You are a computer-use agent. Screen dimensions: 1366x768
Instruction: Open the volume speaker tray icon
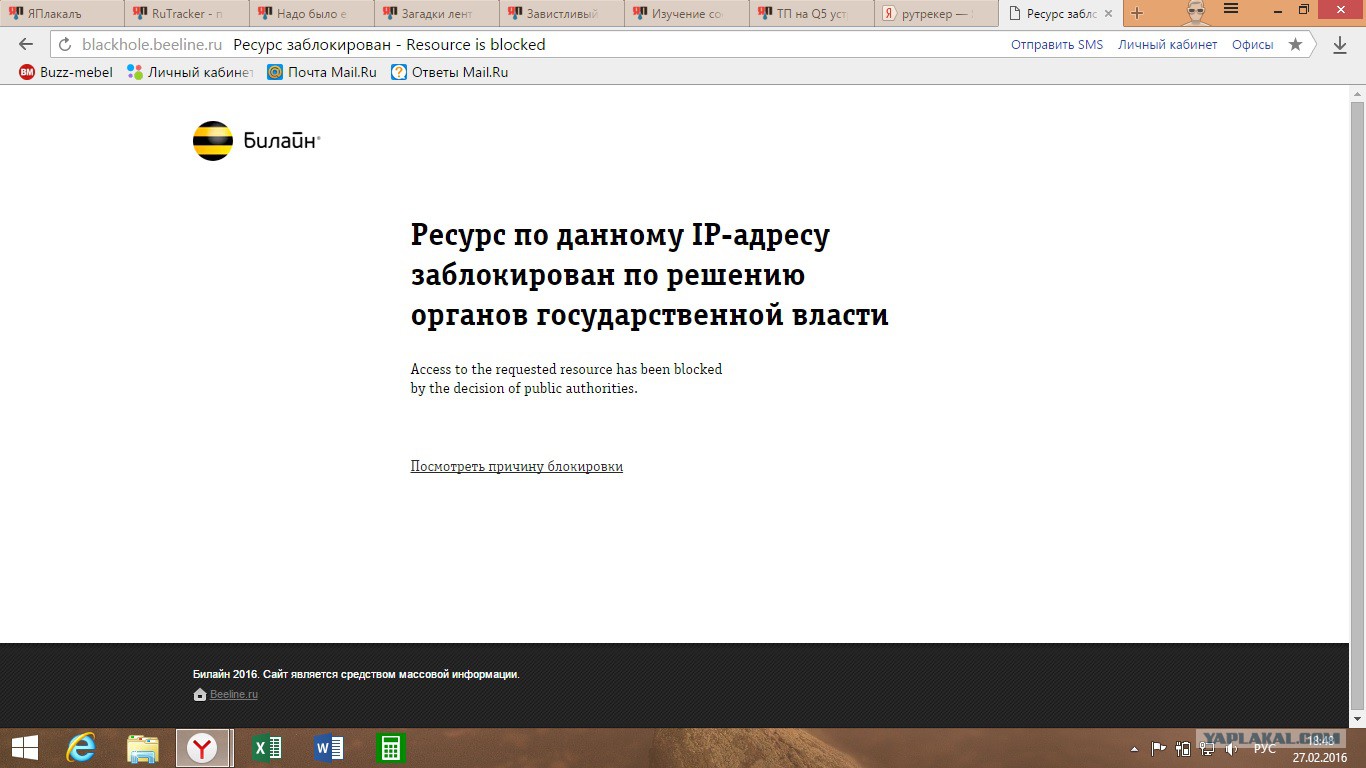(1233, 748)
